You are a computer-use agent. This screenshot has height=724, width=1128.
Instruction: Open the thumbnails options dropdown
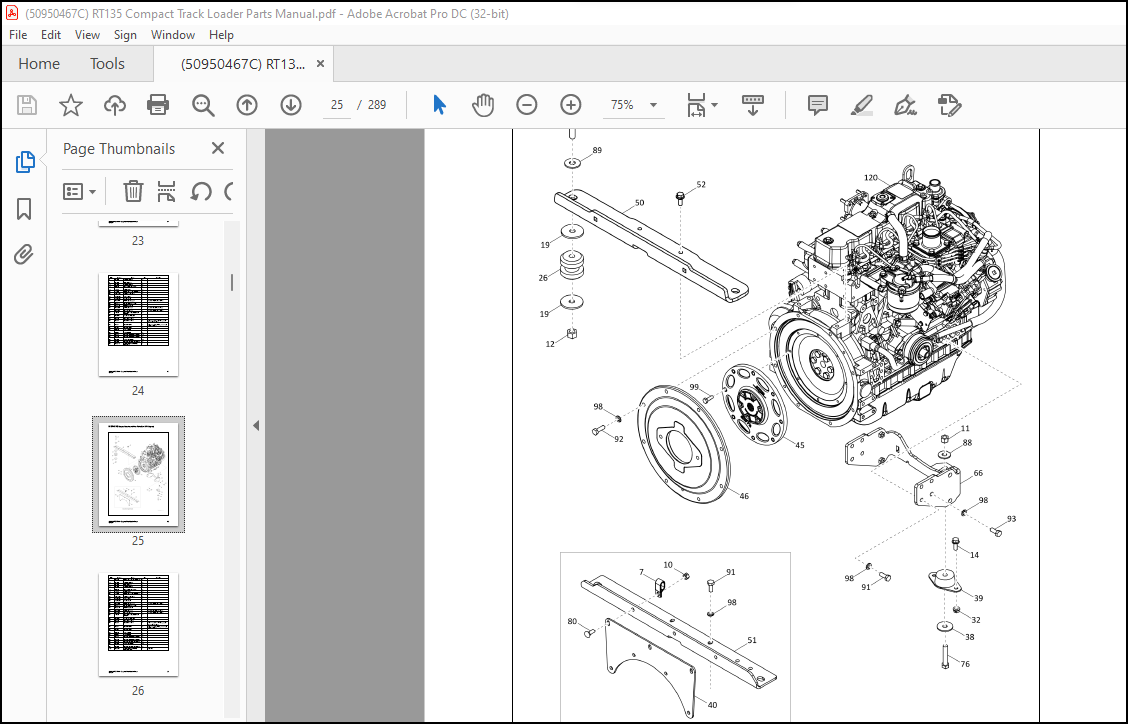(x=79, y=191)
